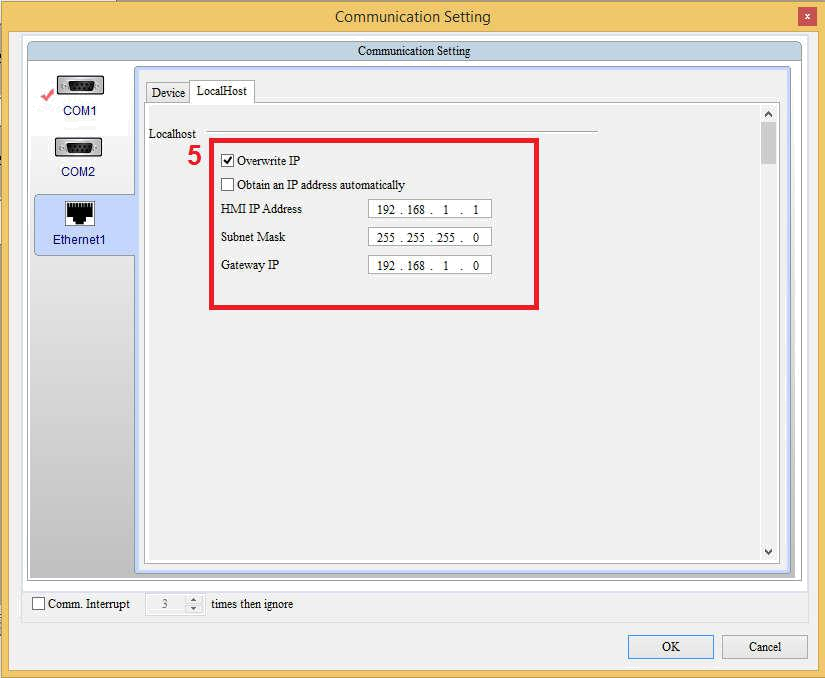Click the scrollbar down arrow
825x678 pixels.
[x=768, y=551]
